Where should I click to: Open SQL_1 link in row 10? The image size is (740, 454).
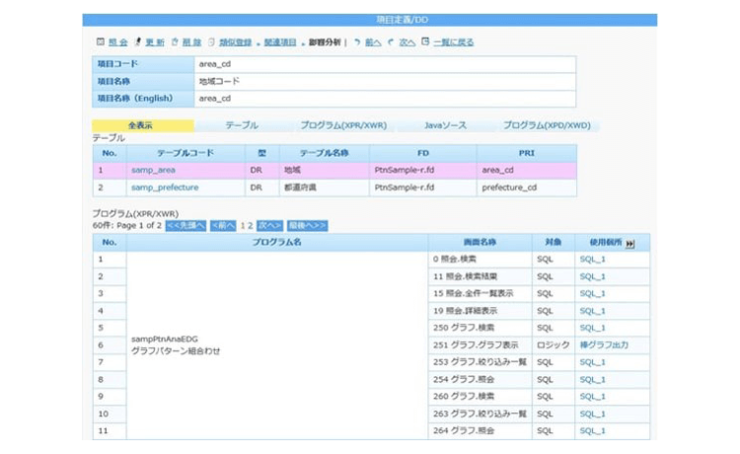point(592,414)
